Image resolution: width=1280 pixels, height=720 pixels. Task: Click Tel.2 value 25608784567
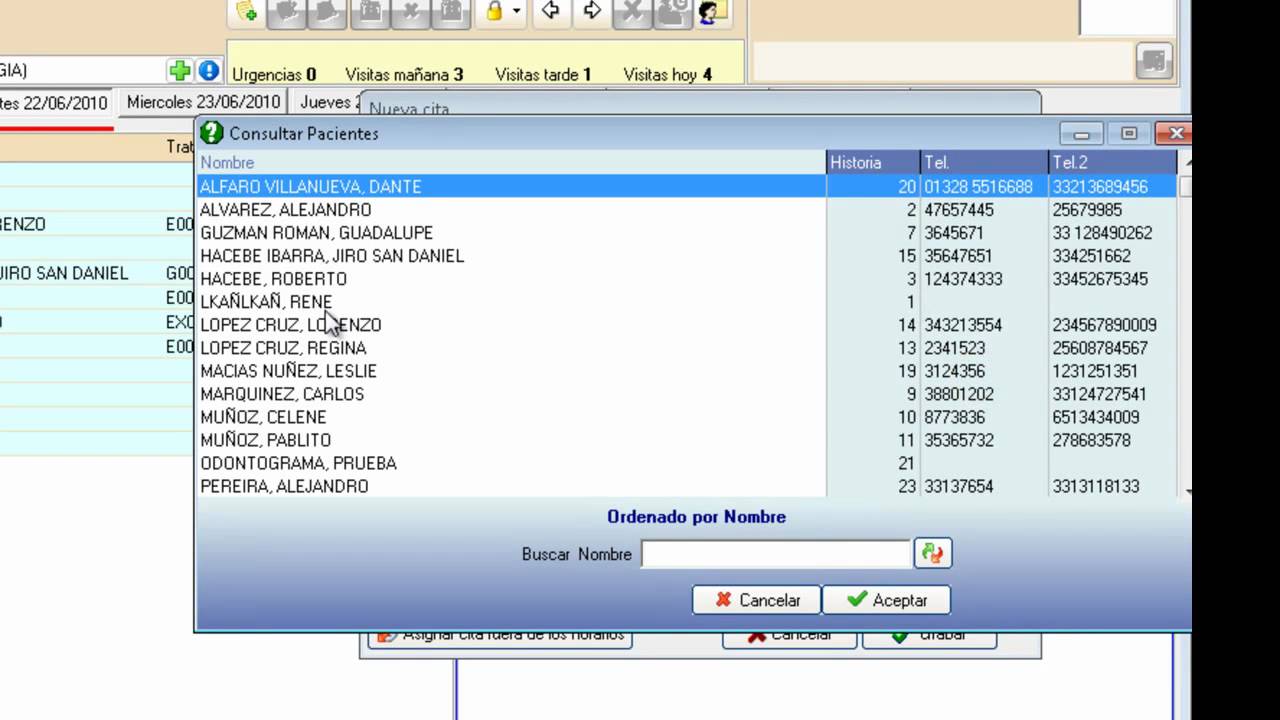pos(1100,348)
